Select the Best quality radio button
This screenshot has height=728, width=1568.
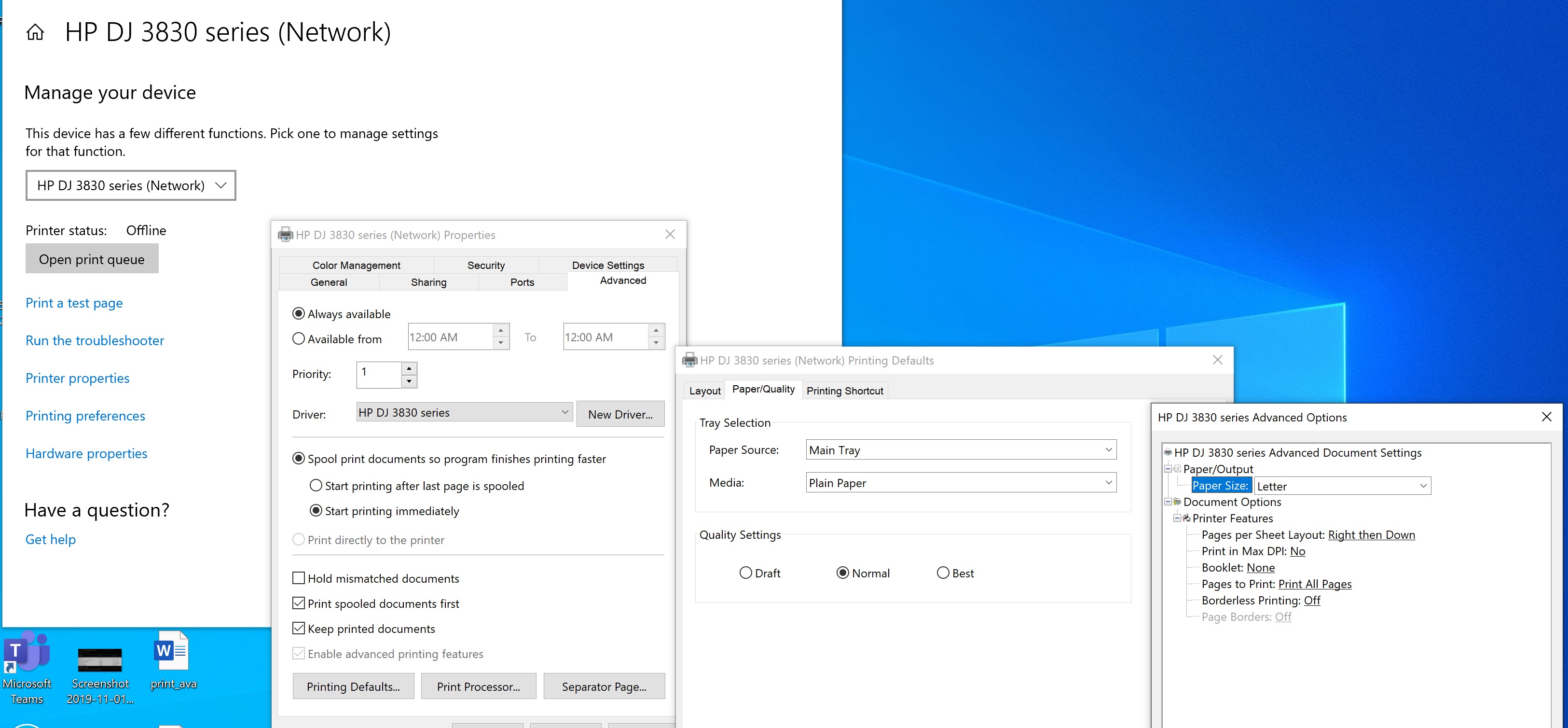[943, 573]
